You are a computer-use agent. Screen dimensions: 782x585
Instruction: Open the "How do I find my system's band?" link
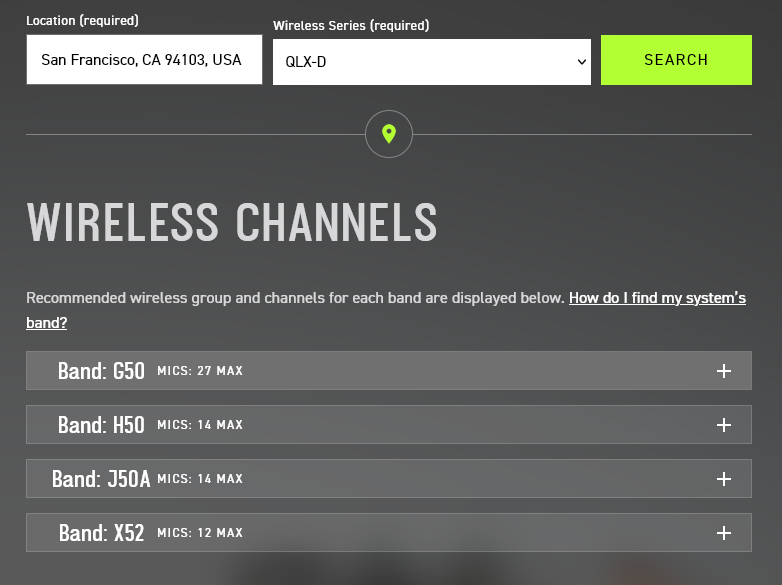pos(657,298)
